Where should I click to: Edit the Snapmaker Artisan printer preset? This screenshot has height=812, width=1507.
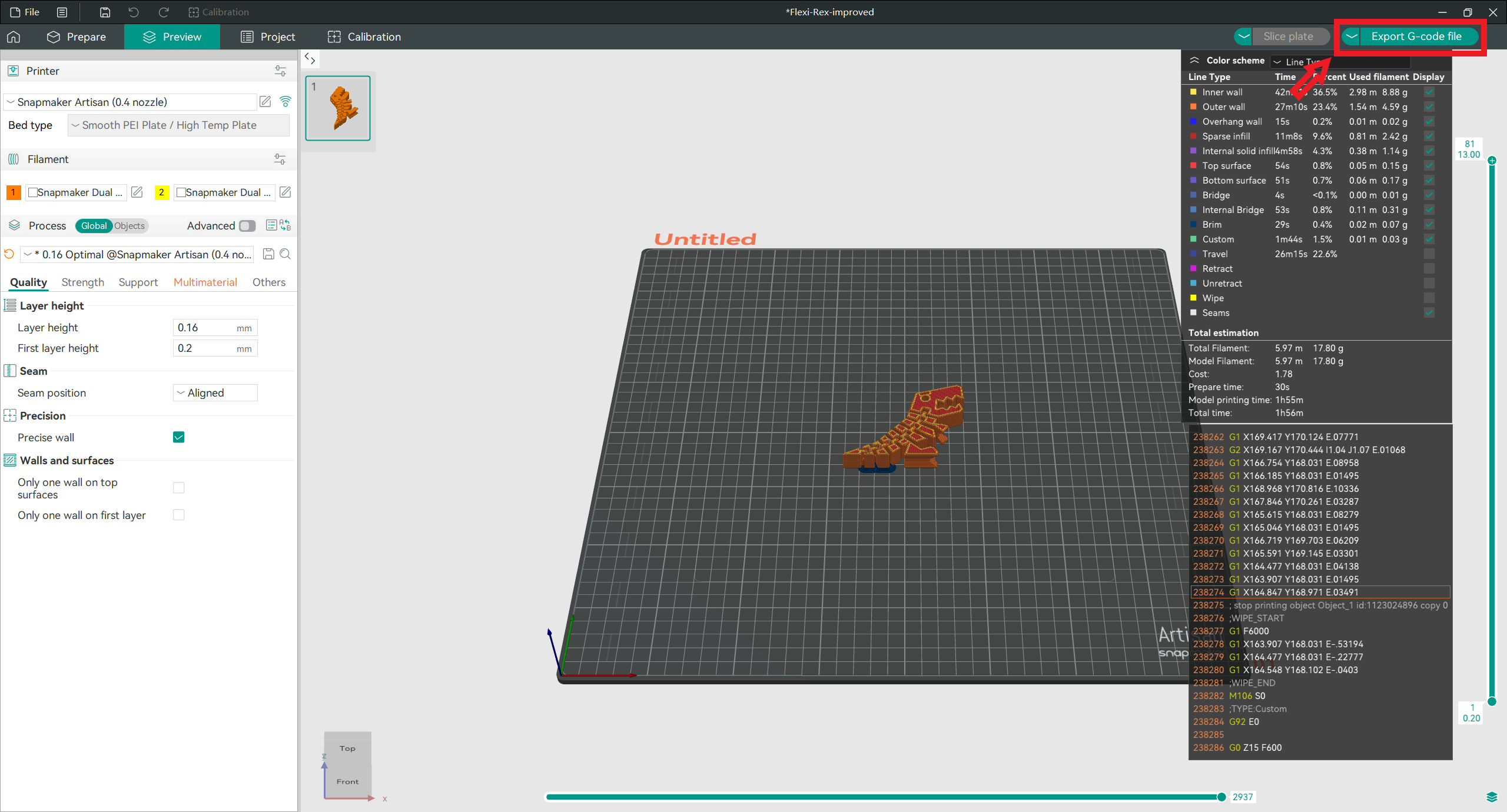(x=265, y=102)
